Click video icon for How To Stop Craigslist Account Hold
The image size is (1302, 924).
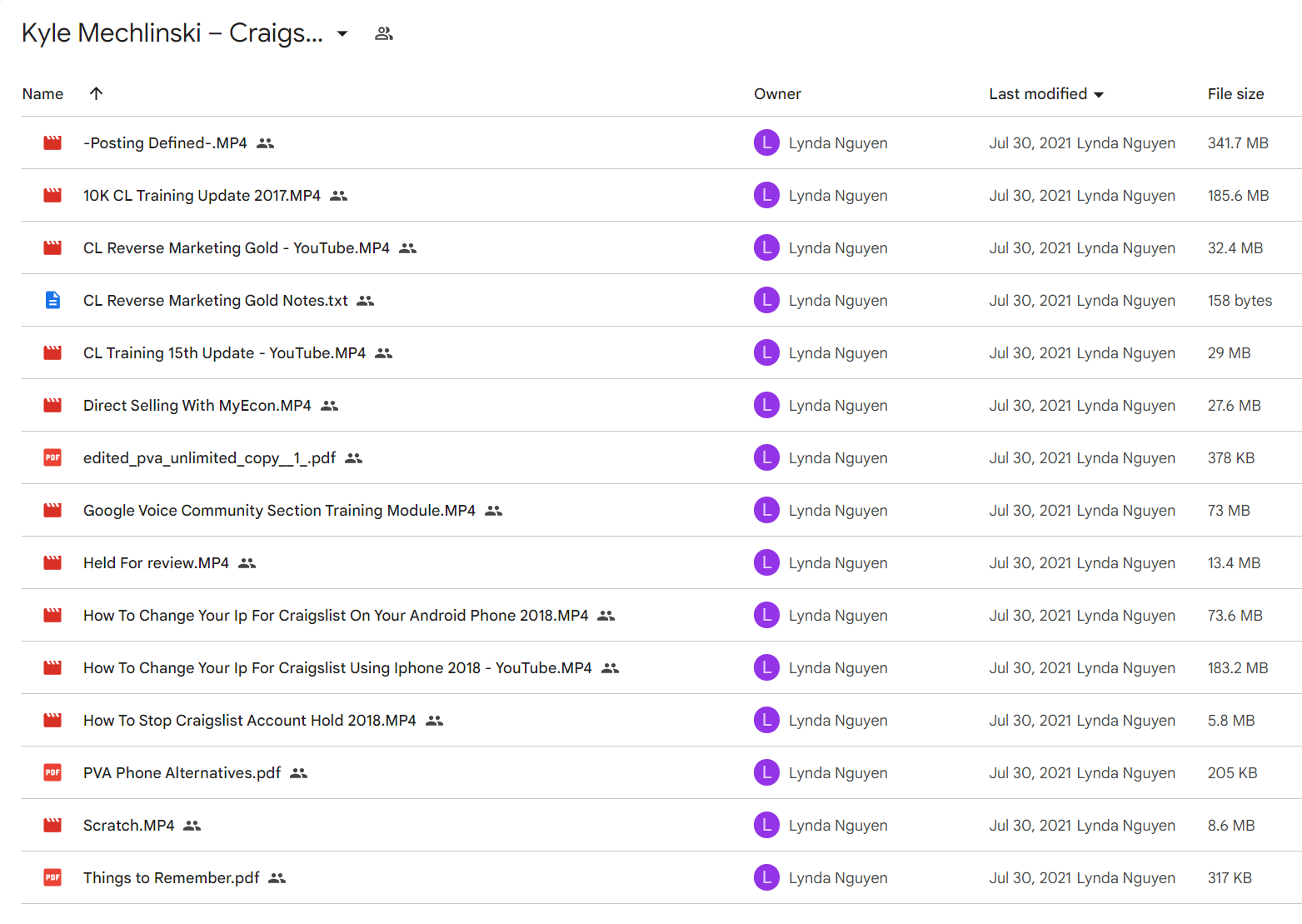[x=52, y=721]
